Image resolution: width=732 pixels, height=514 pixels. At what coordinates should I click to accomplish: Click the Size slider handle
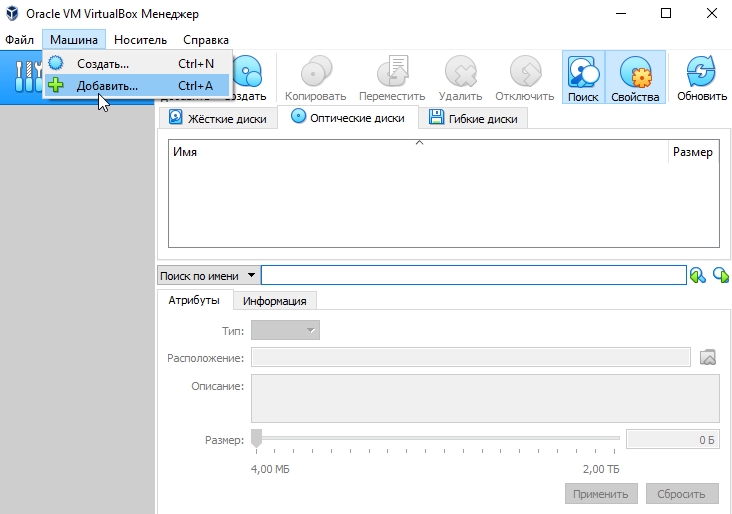256,439
